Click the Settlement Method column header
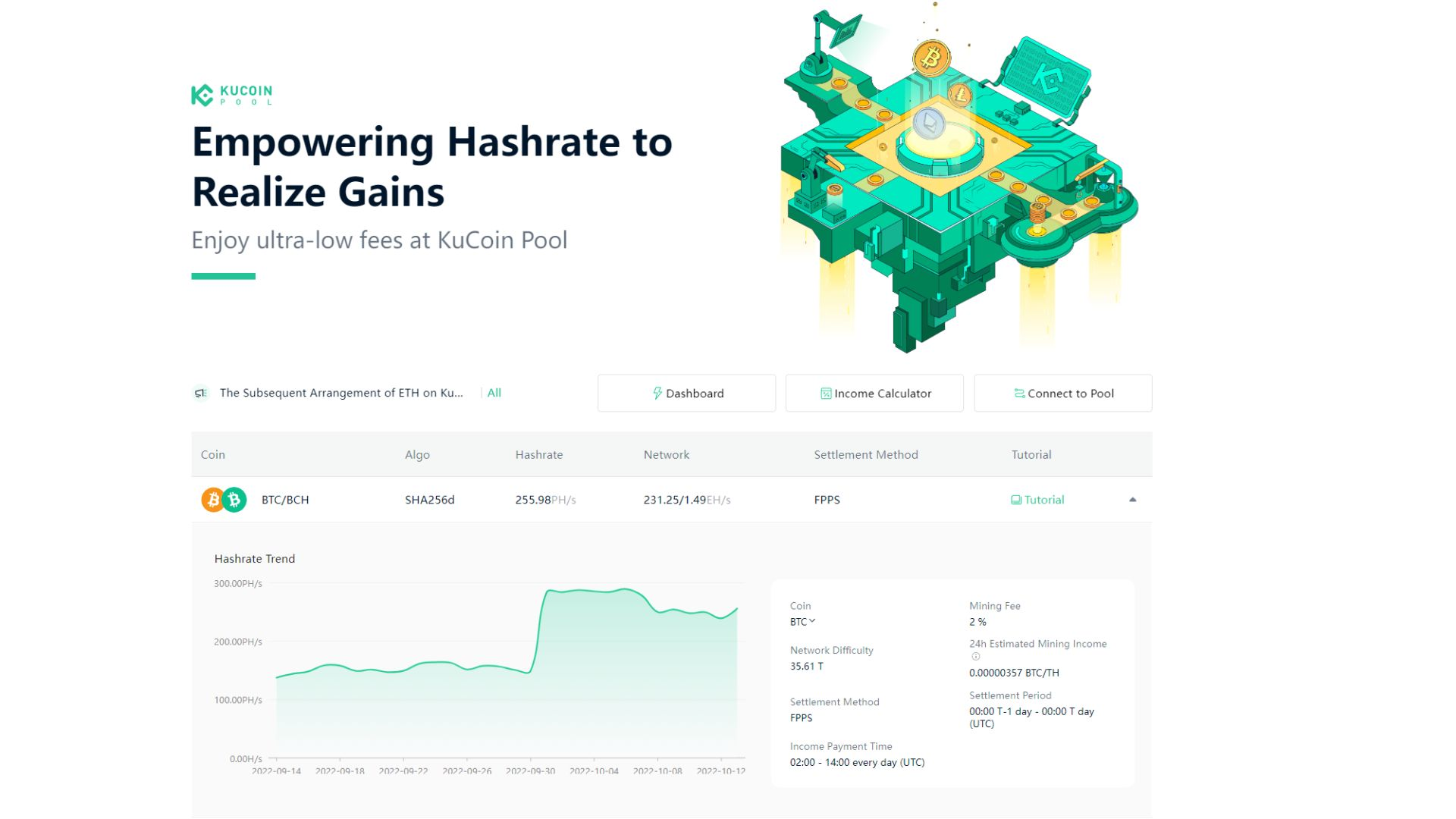1456x819 pixels. click(x=866, y=455)
